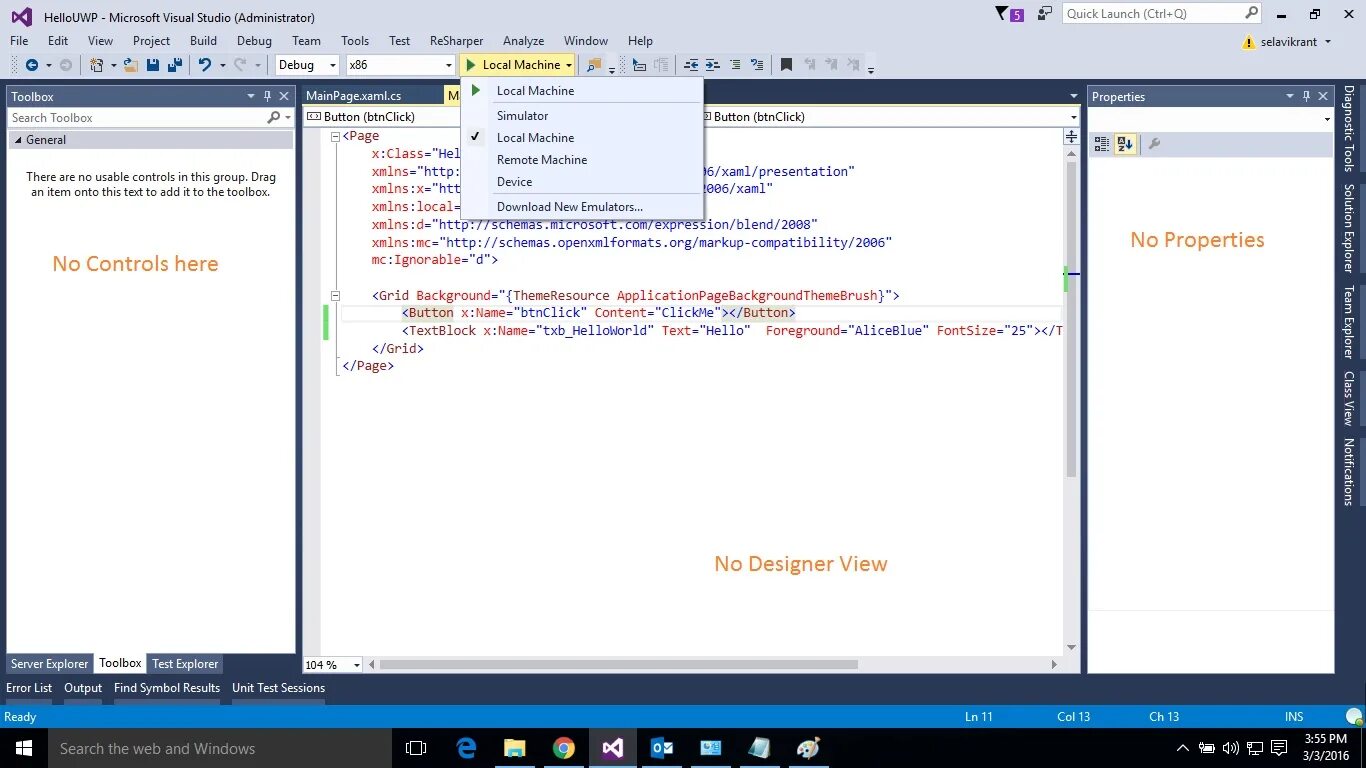The width and height of the screenshot is (1366, 768).
Task: Collapse the Page element outline
Action: click(335, 136)
